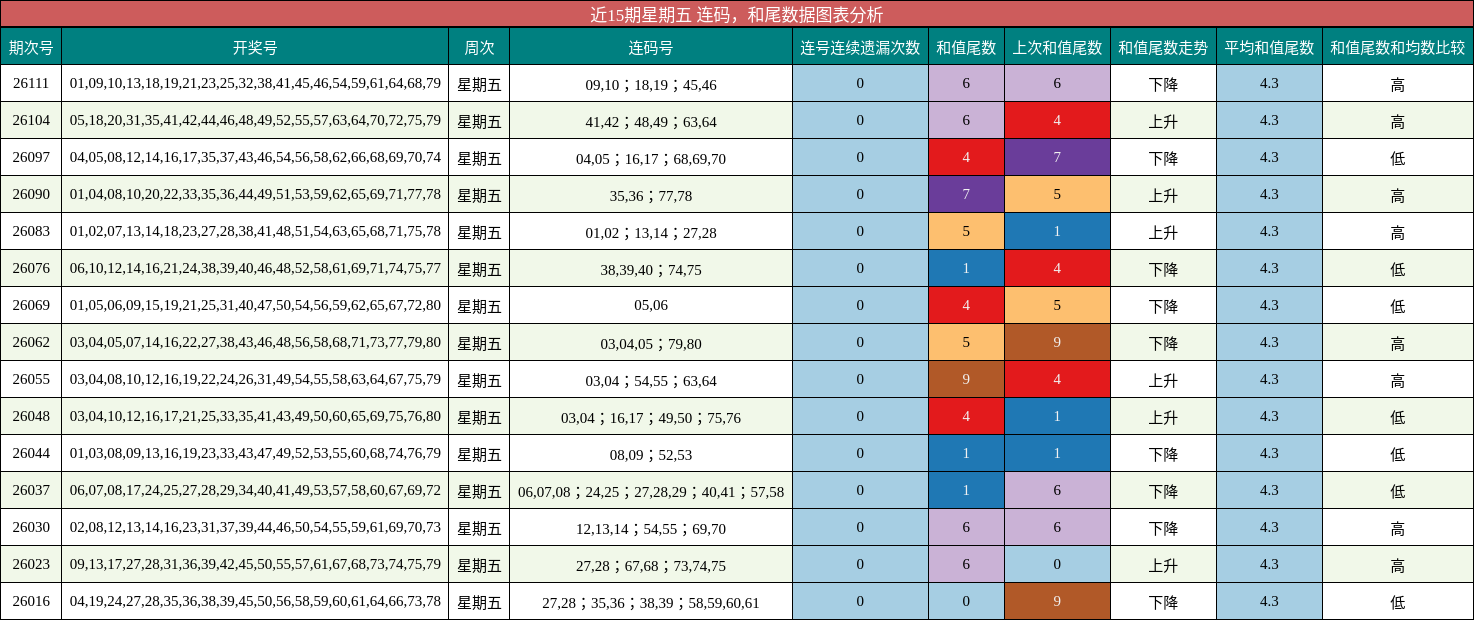This screenshot has width=1474, height=620.
Task: Select period number 26016
Action: 31,602
